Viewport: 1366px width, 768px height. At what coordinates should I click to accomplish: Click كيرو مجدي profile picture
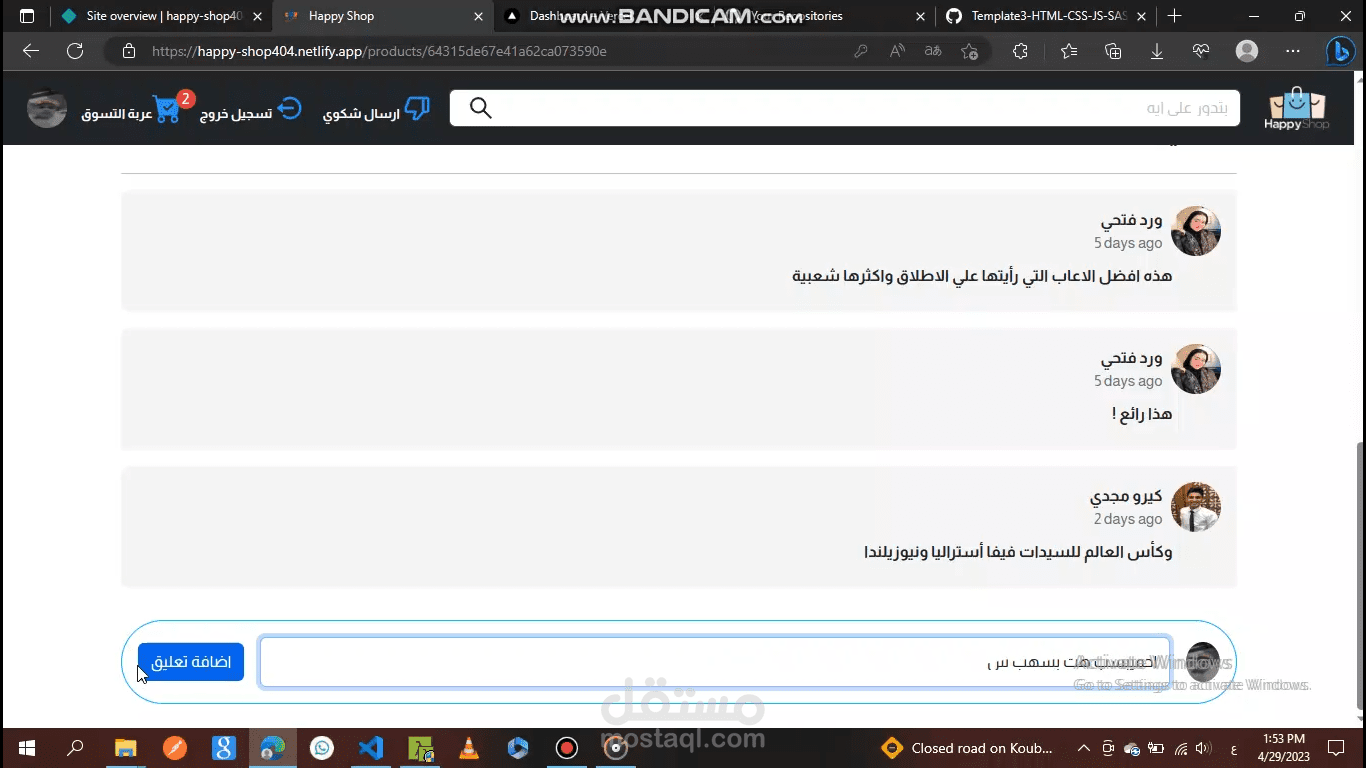pyautogui.click(x=1196, y=507)
